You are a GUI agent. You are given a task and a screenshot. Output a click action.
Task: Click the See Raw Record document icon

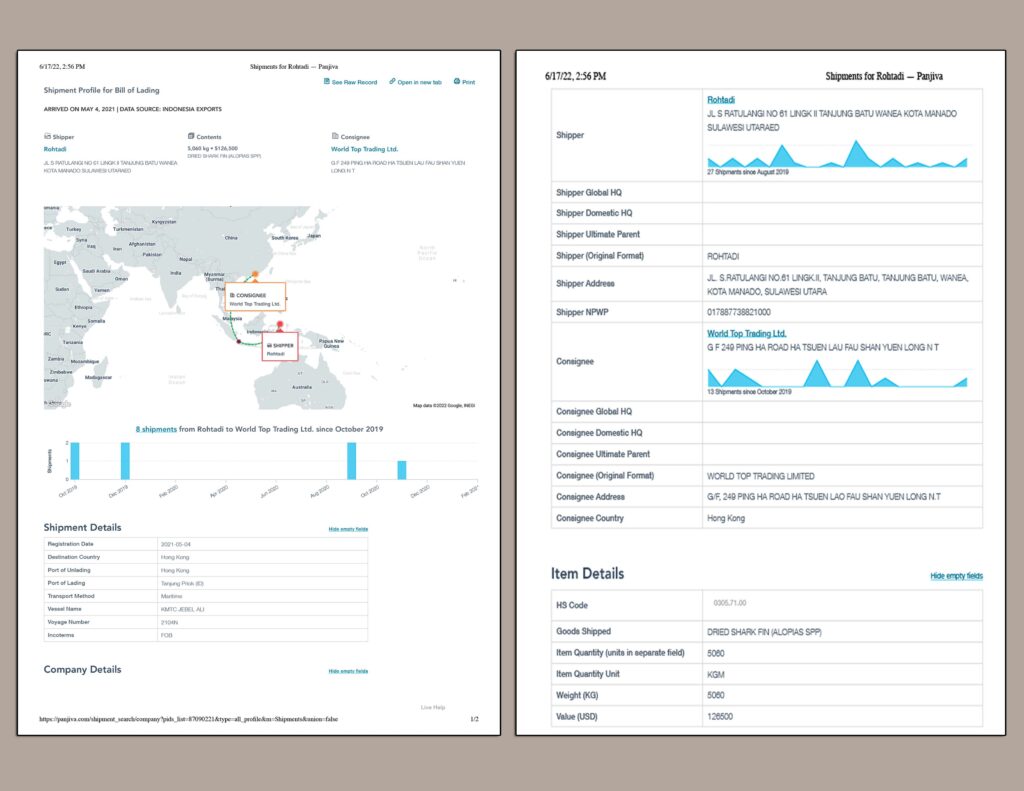coord(327,82)
